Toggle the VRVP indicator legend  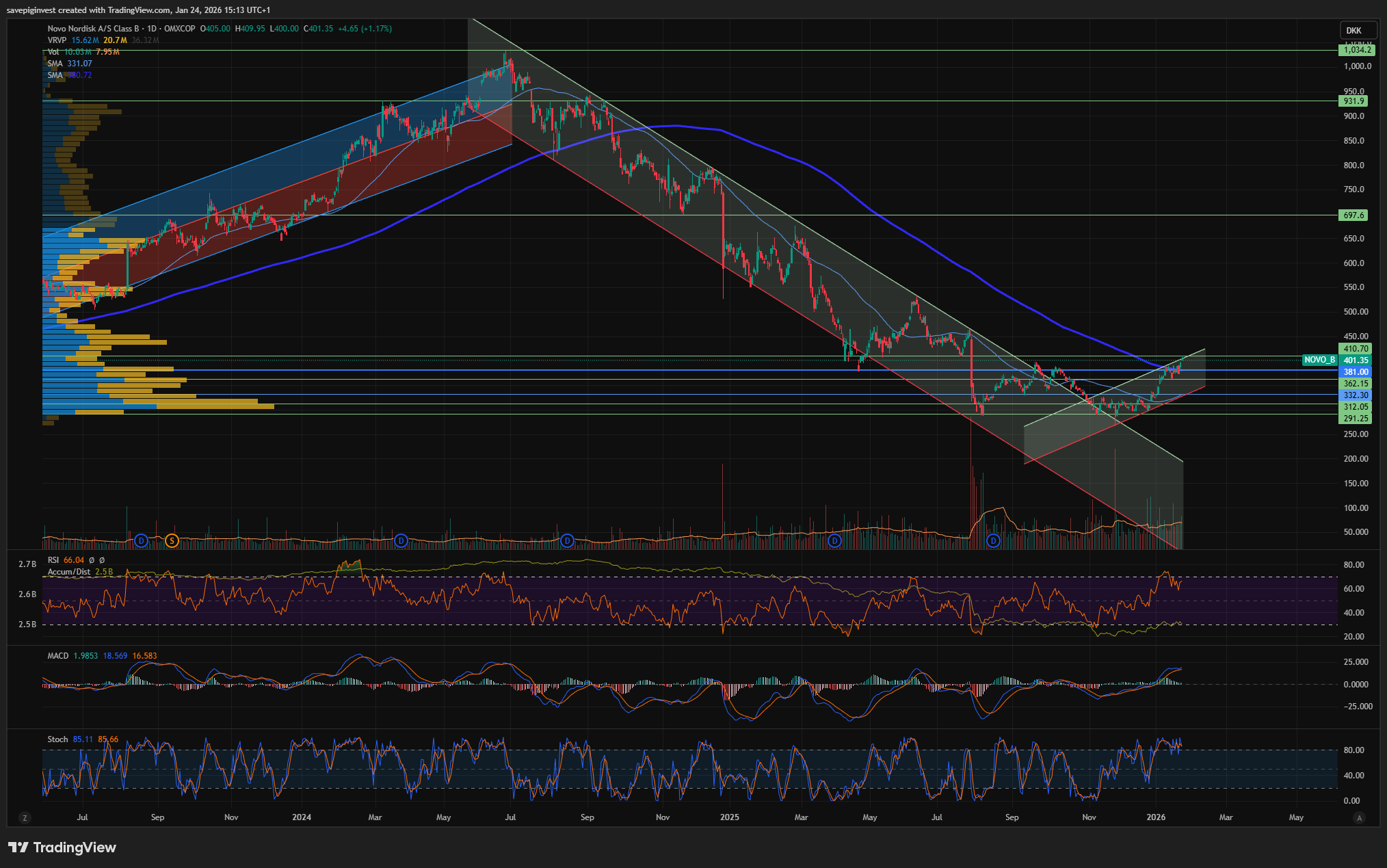(x=57, y=40)
